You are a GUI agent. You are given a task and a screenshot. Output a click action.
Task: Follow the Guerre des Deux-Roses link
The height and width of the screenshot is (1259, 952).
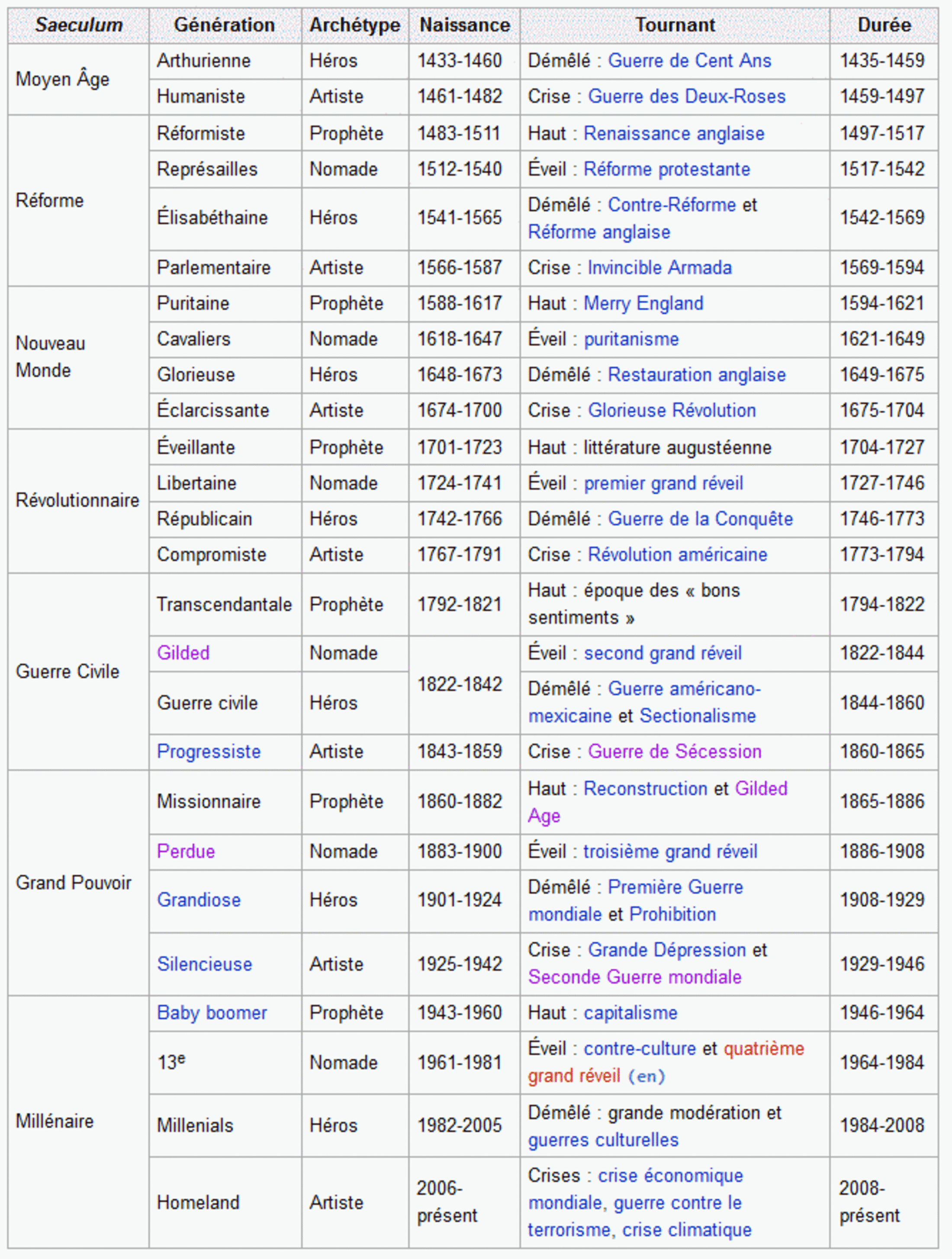pyautogui.click(x=686, y=96)
